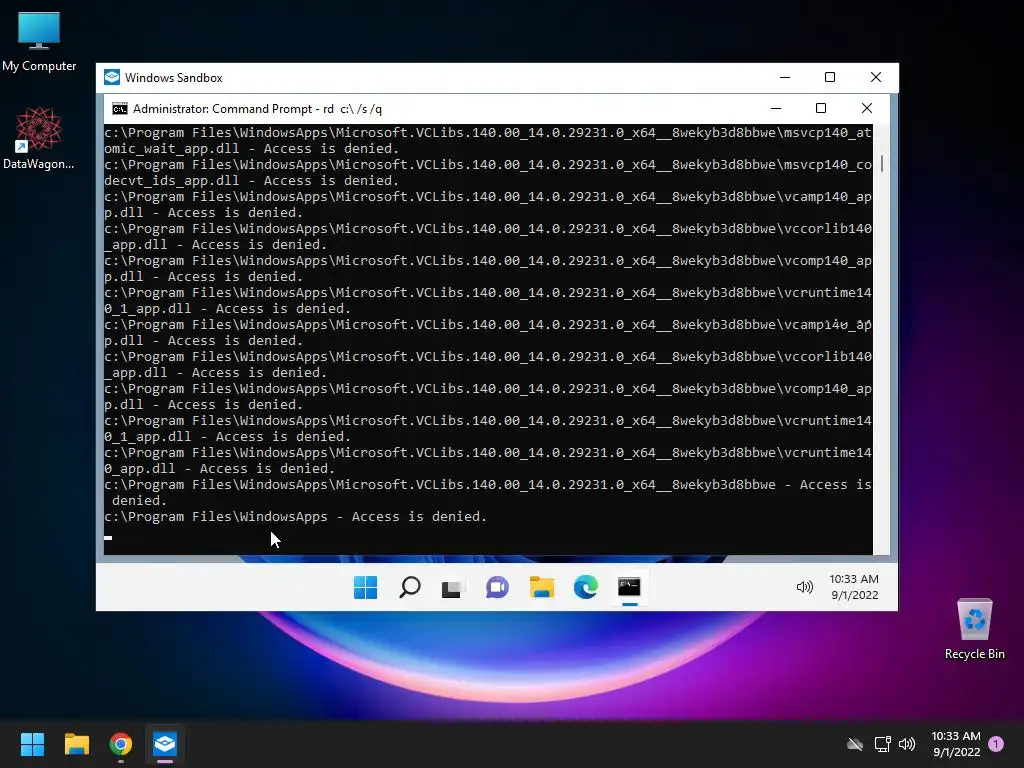
Task: Open the host Windows Start button
Action: tap(32, 744)
